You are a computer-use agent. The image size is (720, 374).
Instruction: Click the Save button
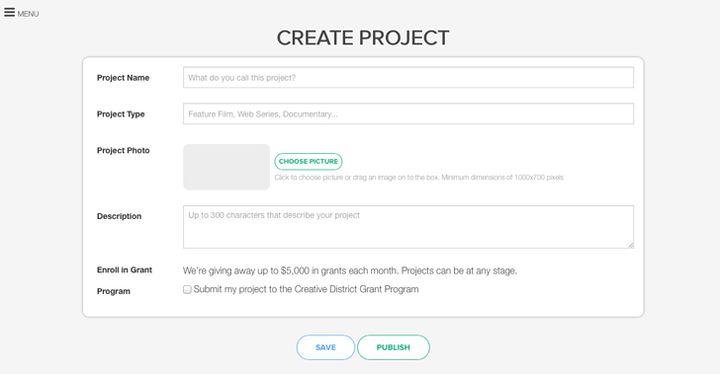click(x=326, y=347)
